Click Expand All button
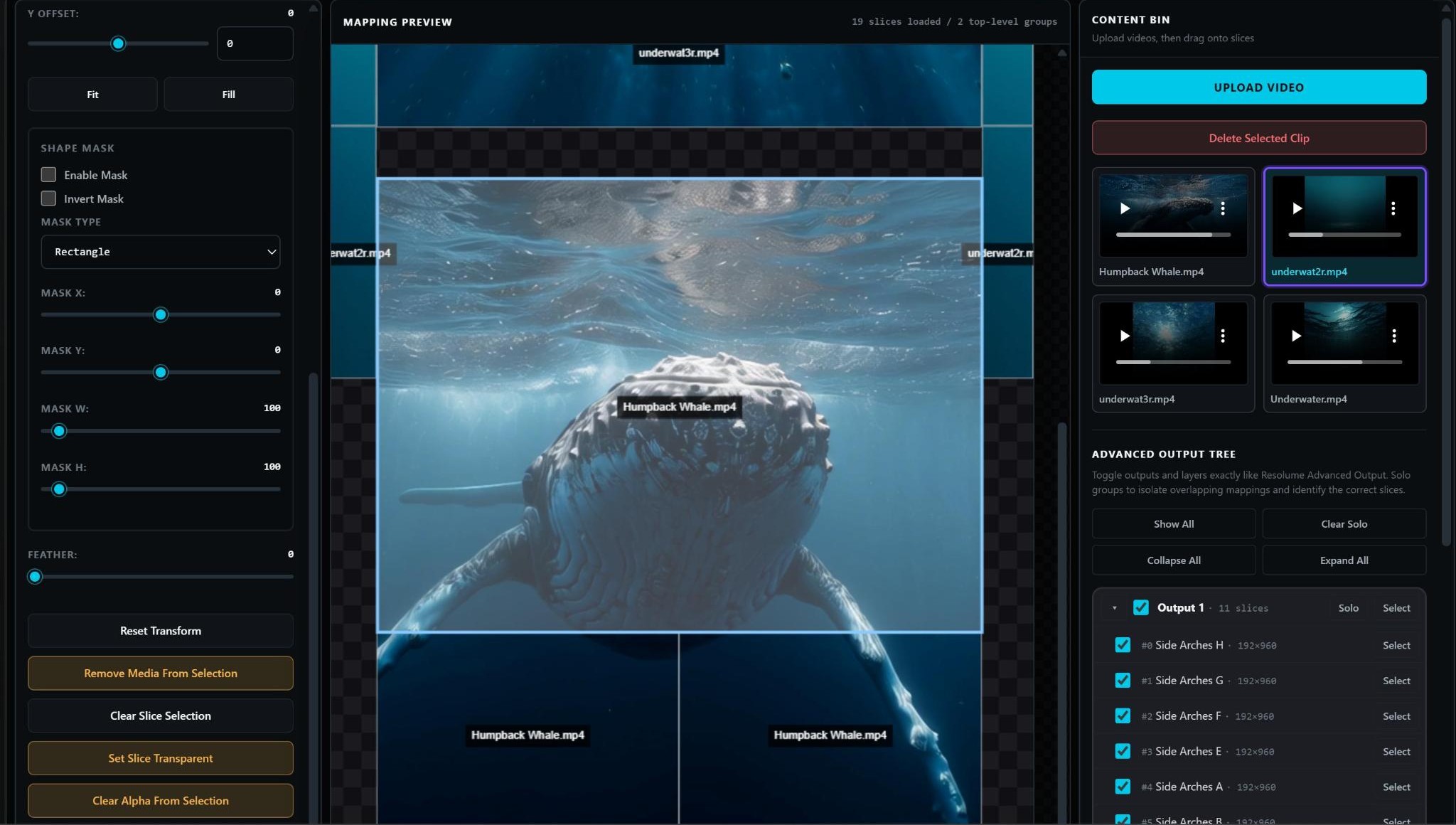Viewport: 1456px width, 825px height. click(x=1344, y=560)
